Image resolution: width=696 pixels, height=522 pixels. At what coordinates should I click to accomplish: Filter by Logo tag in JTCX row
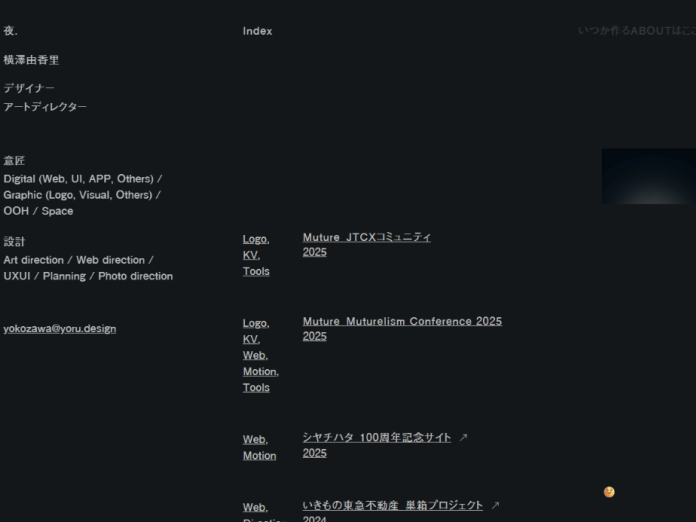coord(256,239)
